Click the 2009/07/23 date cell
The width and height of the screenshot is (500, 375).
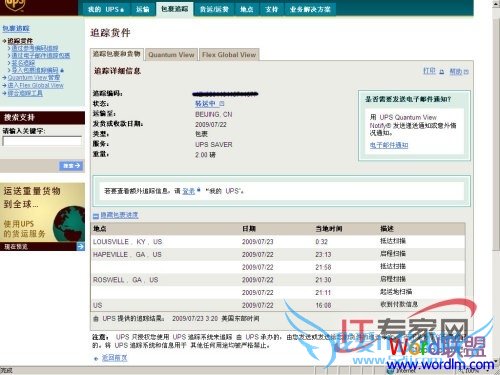click(258, 242)
